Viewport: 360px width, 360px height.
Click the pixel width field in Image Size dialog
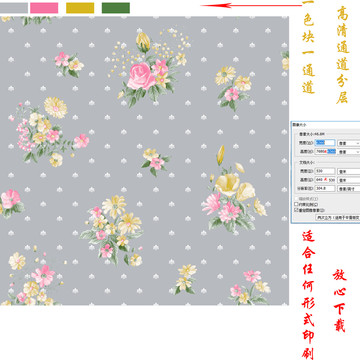click(x=325, y=143)
